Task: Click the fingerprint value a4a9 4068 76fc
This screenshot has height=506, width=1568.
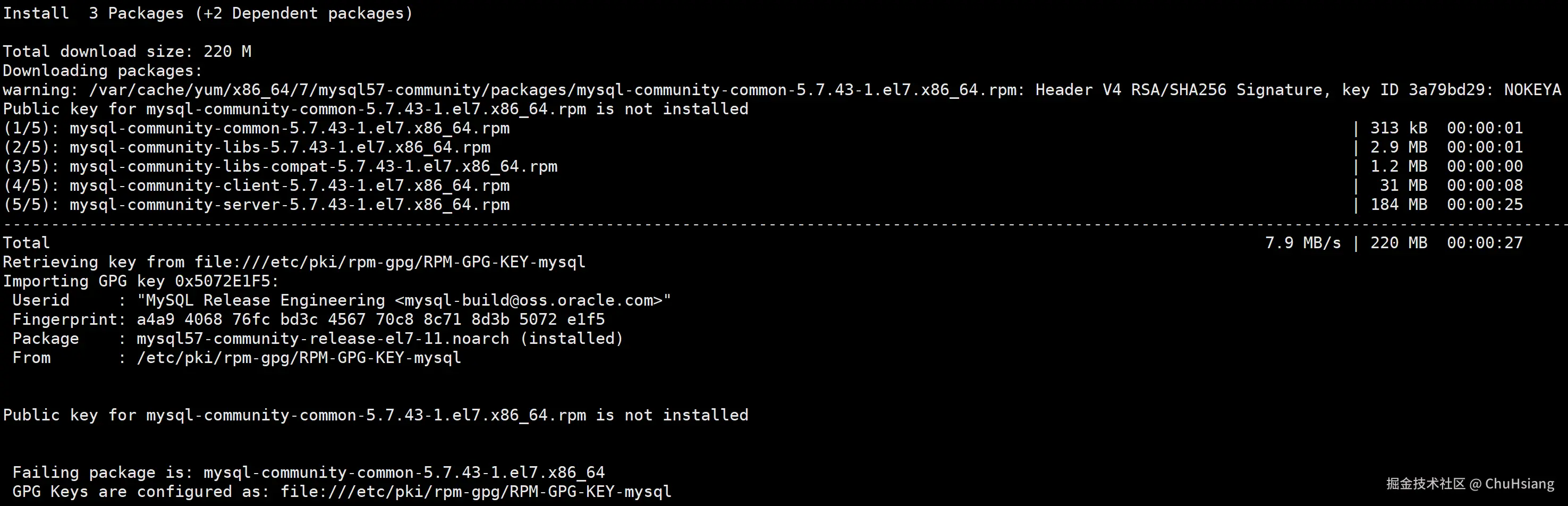Action: click(x=370, y=319)
